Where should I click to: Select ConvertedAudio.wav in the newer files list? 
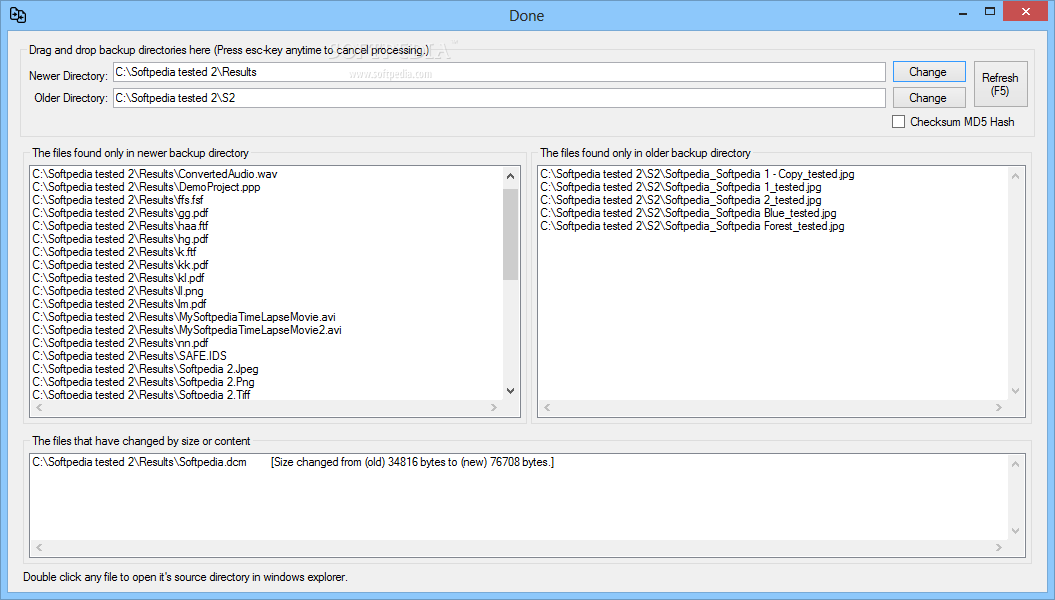point(155,173)
